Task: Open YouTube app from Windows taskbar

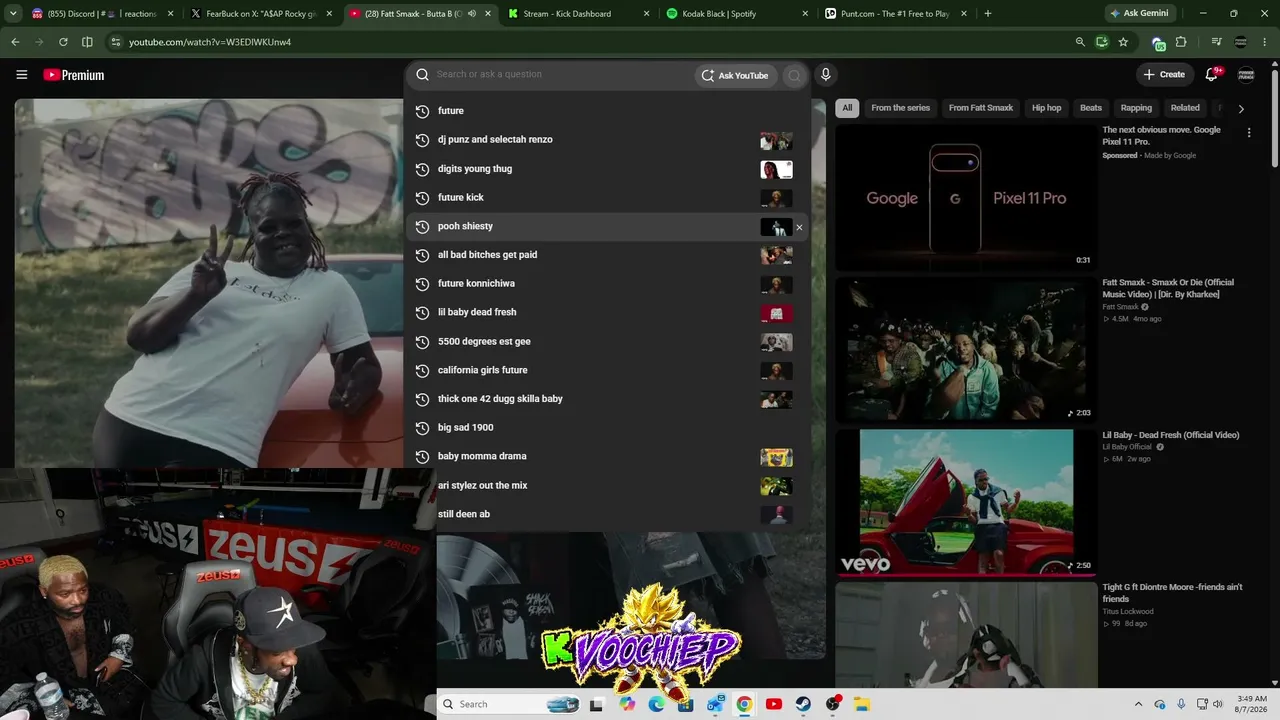Action: (x=773, y=704)
